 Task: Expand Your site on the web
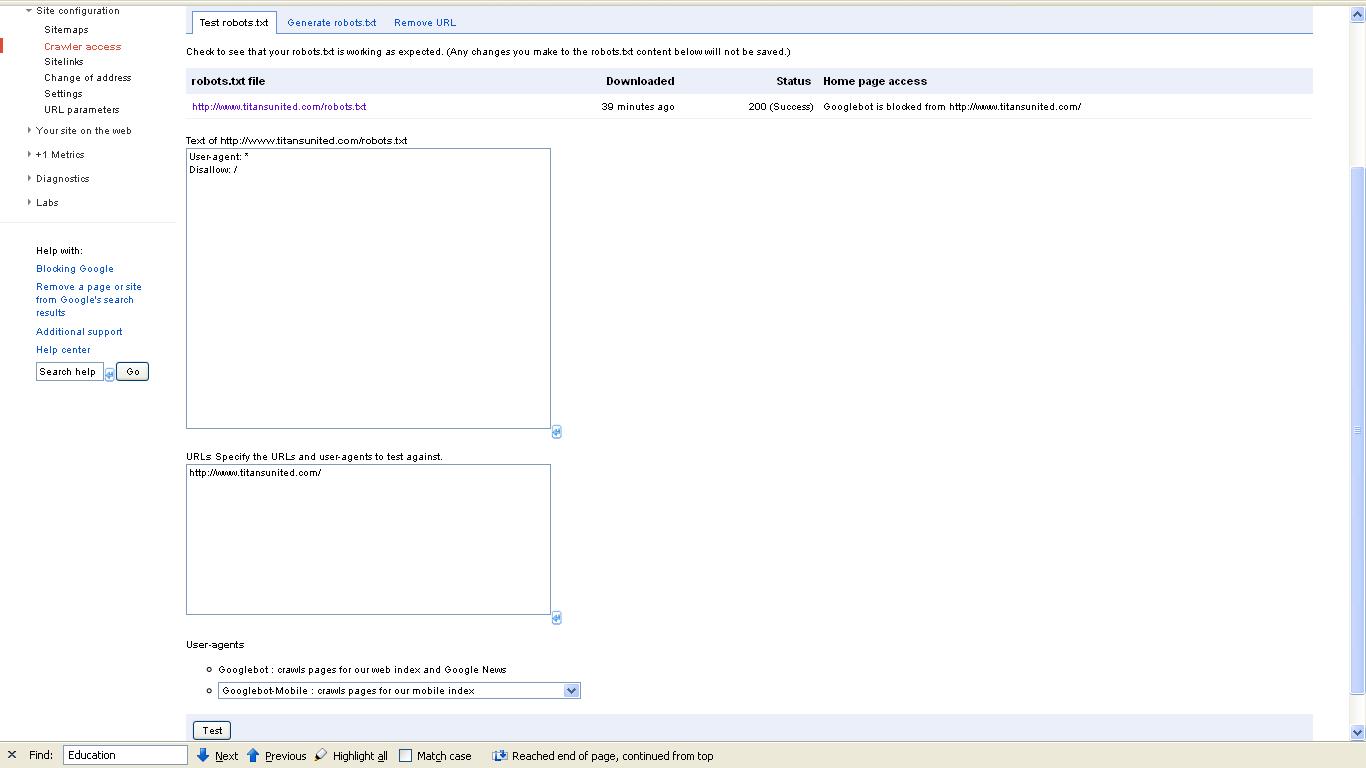pyautogui.click(x=29, y=131)
